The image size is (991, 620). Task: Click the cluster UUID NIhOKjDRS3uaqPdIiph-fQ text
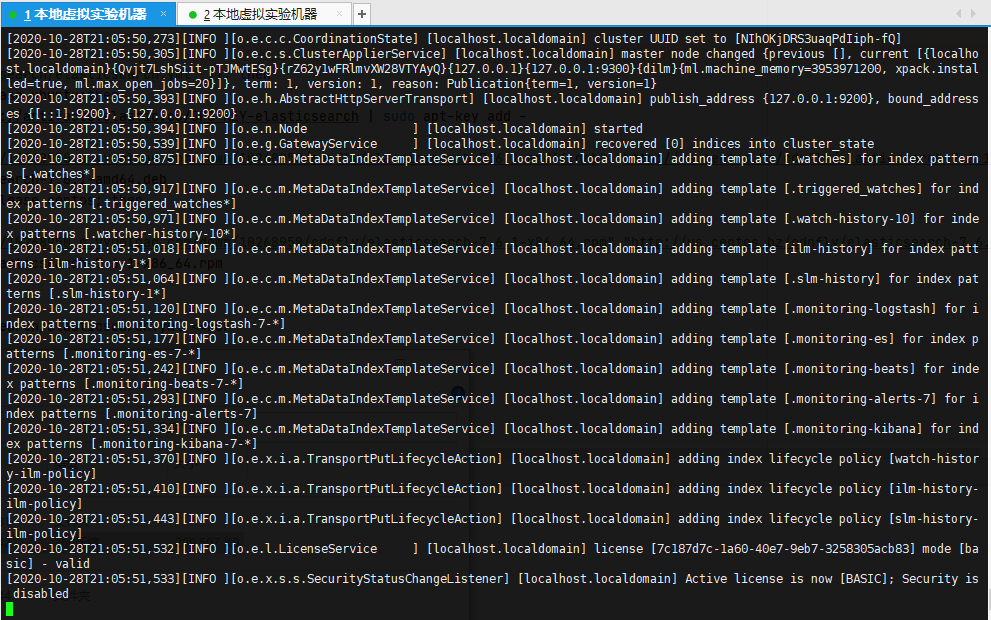(x=818, y=39)
